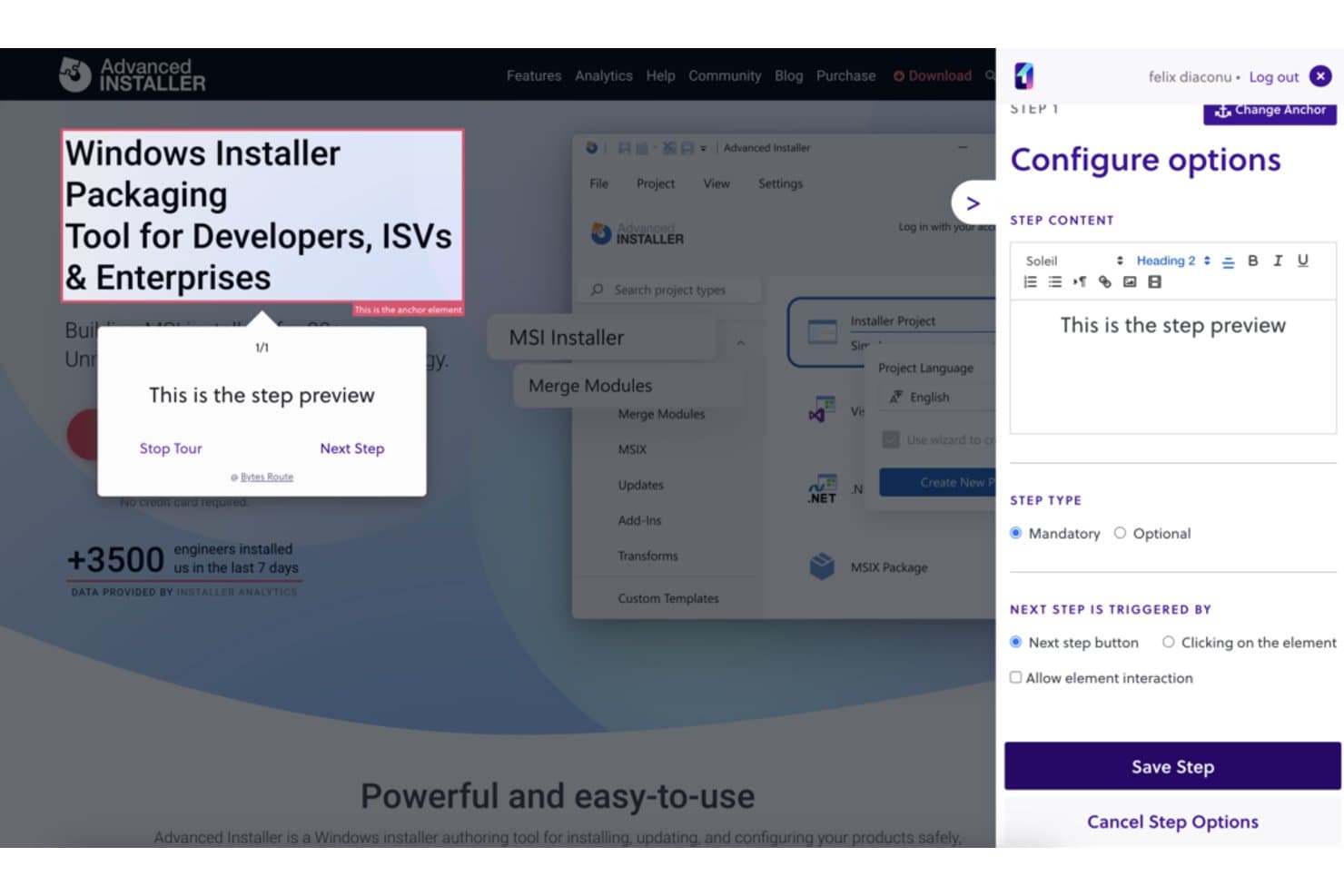
Task: Open Purchase in the top navigation
Action: (845, 75)
